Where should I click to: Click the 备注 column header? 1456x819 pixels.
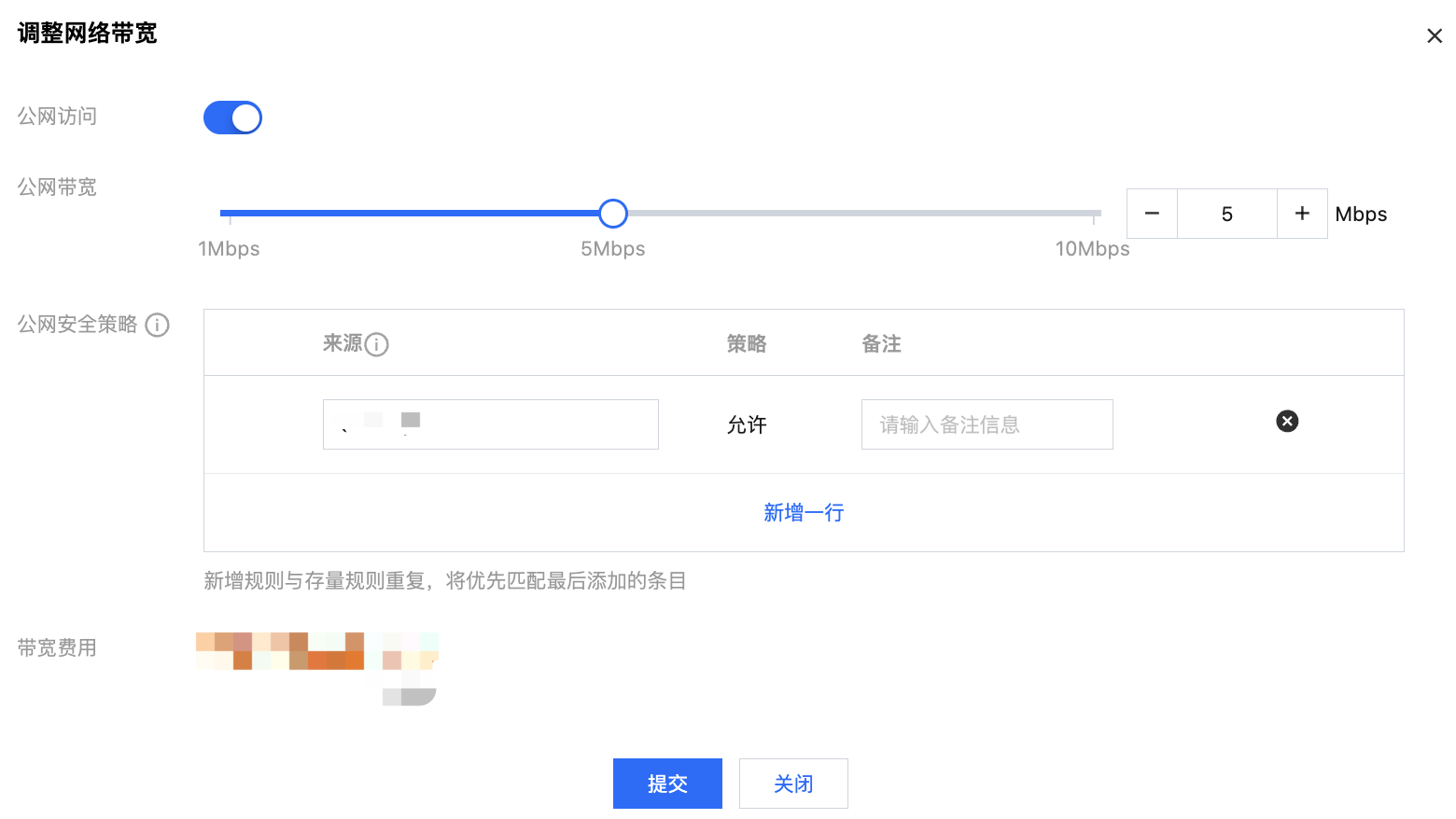click(881, 343)
